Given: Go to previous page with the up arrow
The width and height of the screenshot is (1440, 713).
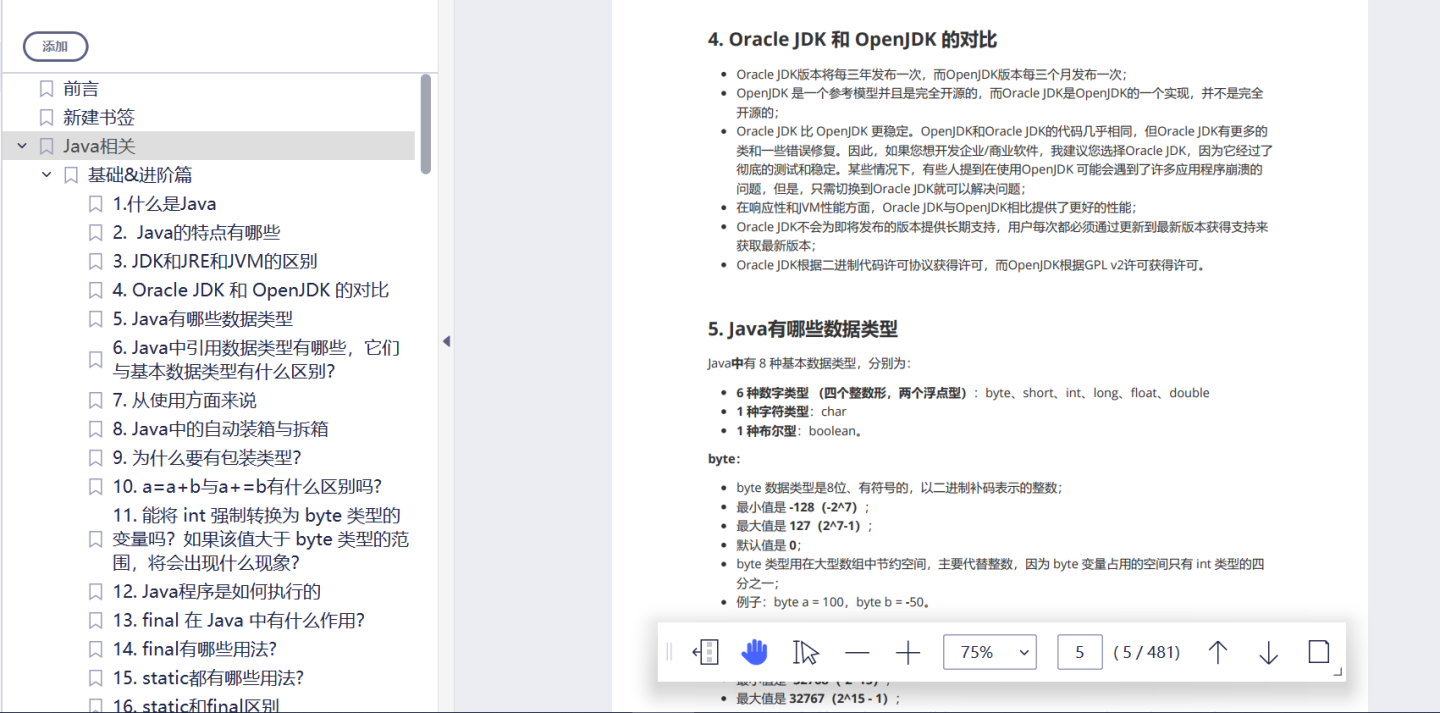Looking at the screenshot, I should coord(1218,651).
